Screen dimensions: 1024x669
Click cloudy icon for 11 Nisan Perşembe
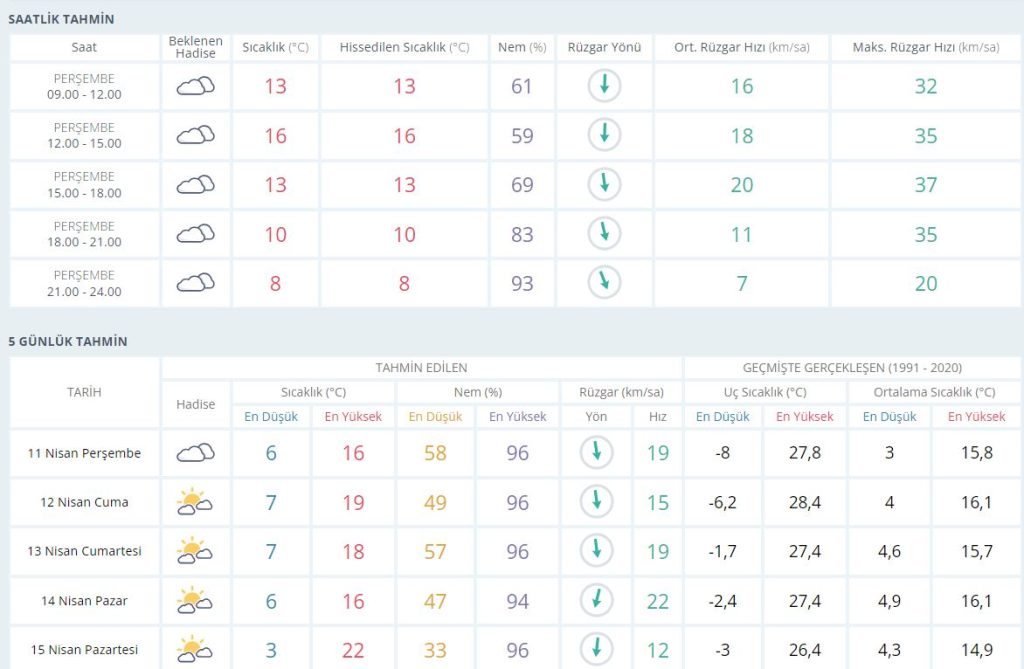[196, 453]
